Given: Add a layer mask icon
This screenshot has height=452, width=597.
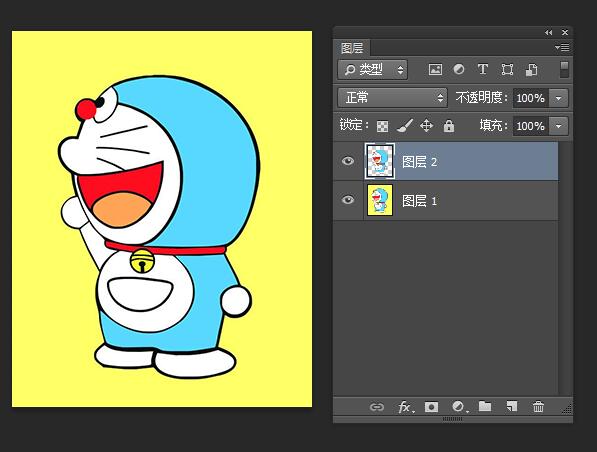Looking at the screenshot, I should [x=431, y=407].
